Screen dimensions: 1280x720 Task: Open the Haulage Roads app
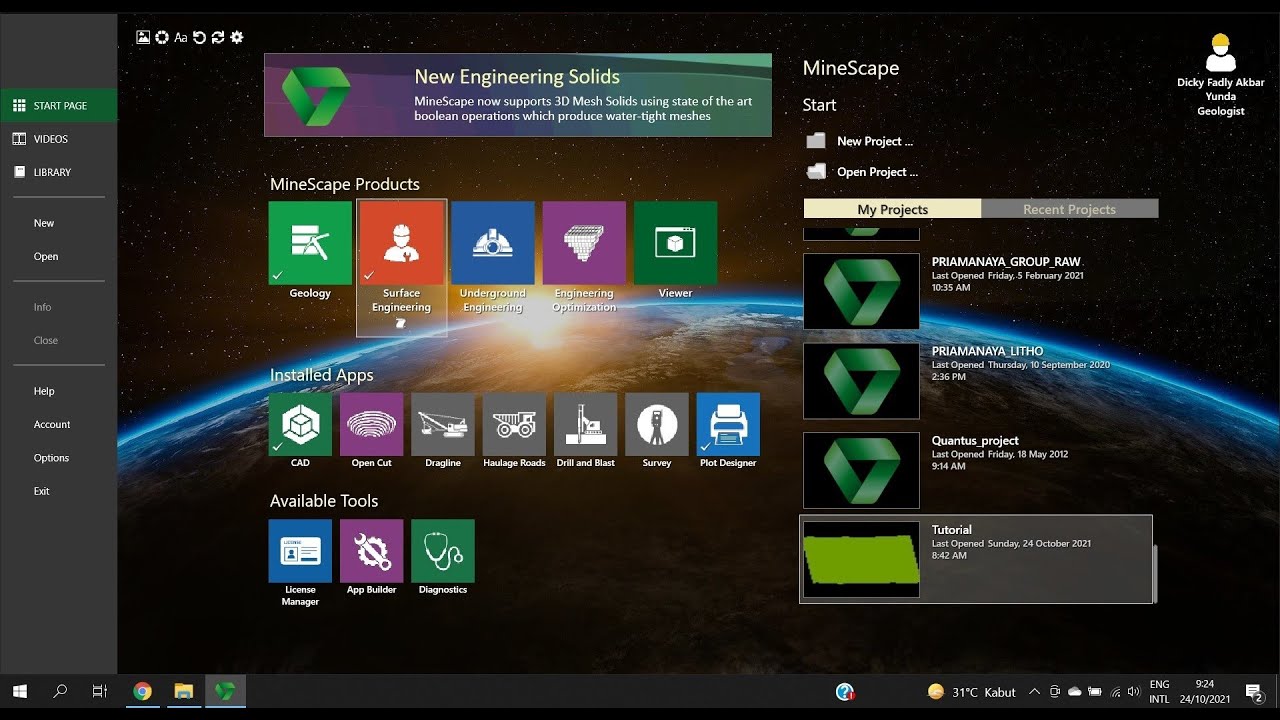click(x=514, y=424)
